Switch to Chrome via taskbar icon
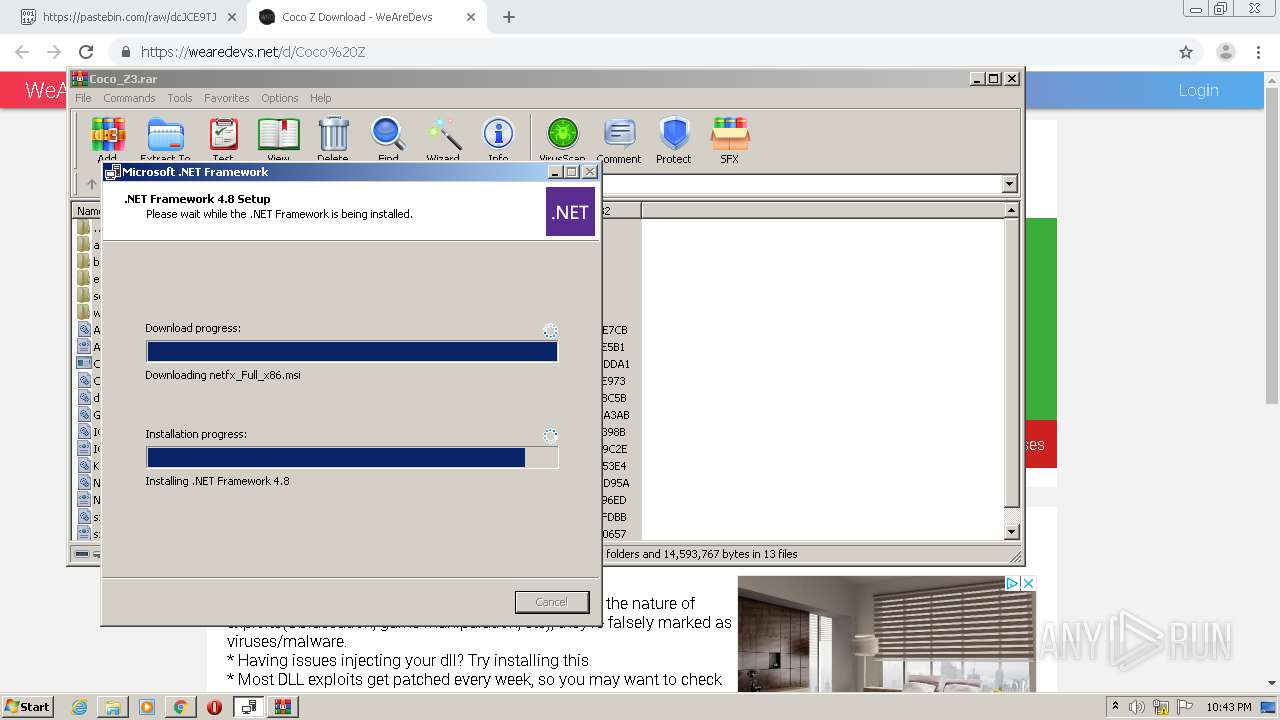 (180, 707)
